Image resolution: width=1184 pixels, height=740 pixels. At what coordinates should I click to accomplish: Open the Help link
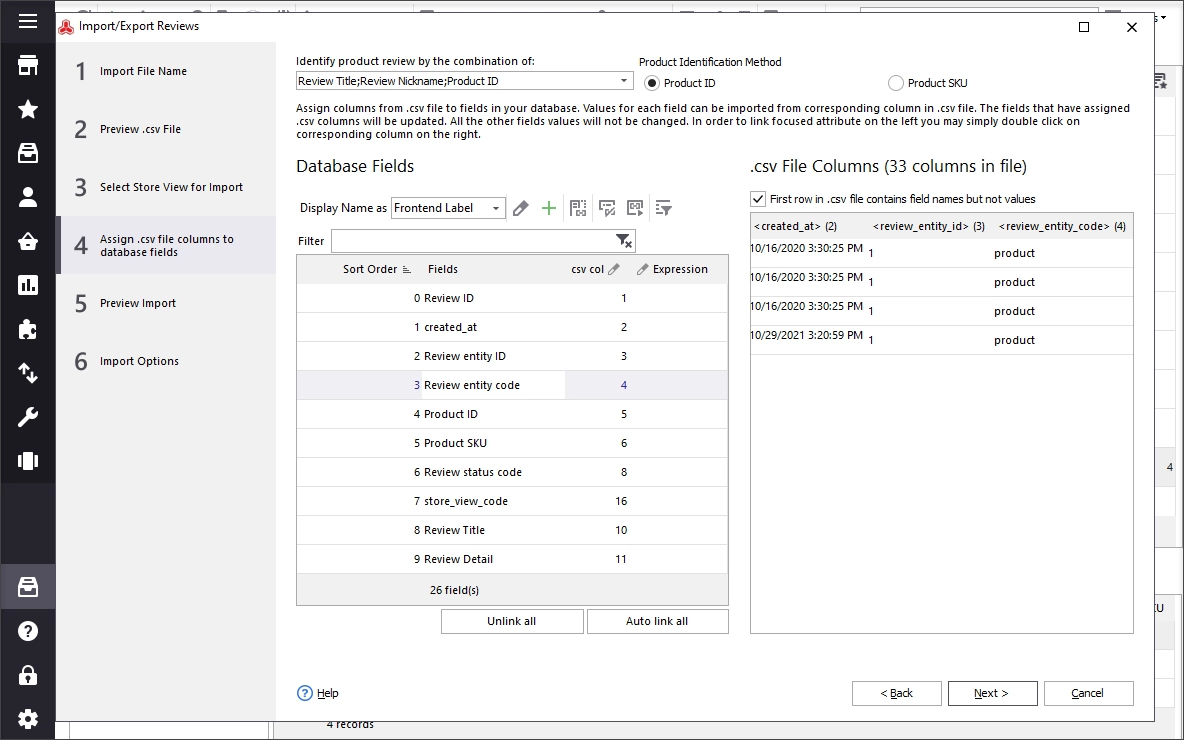tap(328, 693)
